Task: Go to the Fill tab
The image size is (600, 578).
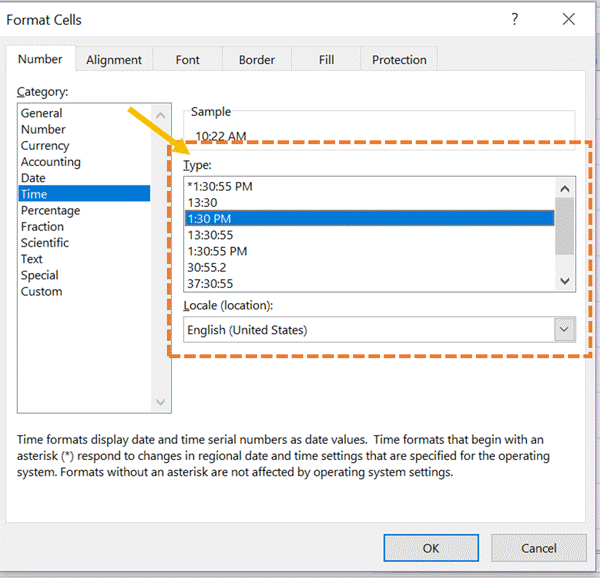Action: pos(326,60)
